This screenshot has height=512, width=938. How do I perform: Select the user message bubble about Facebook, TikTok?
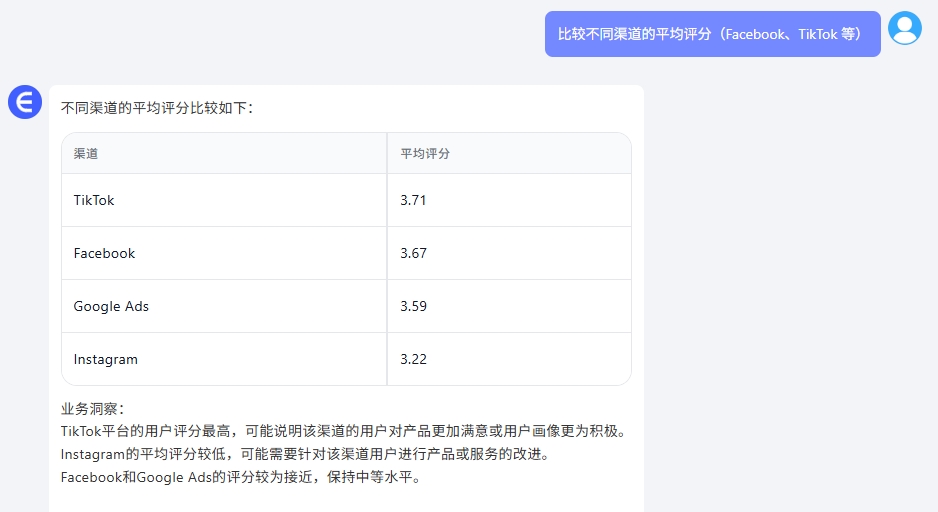(x=712, y=34)
